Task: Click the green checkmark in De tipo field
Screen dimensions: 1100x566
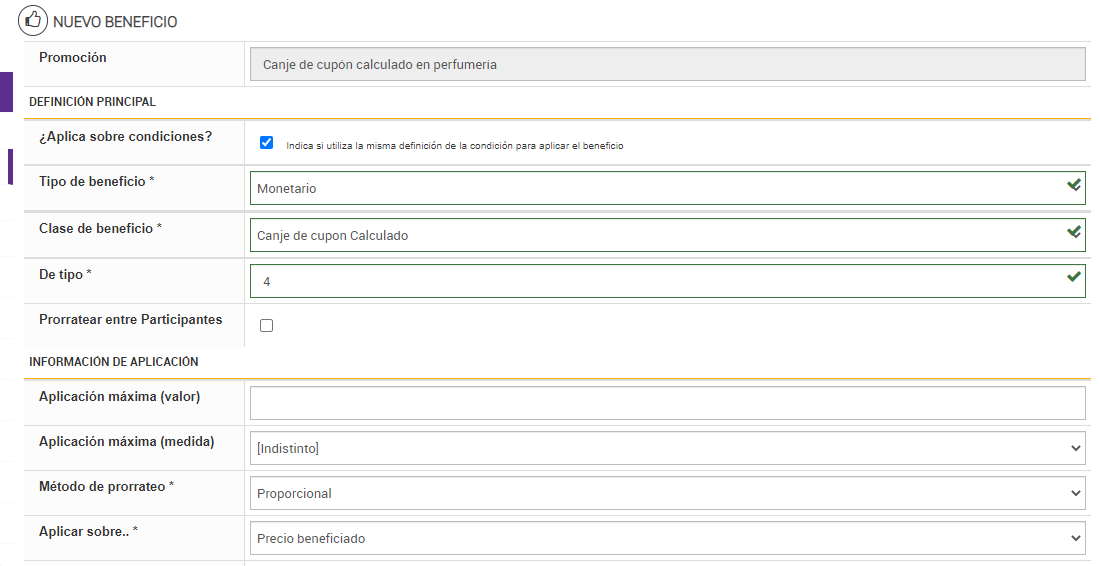Action: 1073,277
